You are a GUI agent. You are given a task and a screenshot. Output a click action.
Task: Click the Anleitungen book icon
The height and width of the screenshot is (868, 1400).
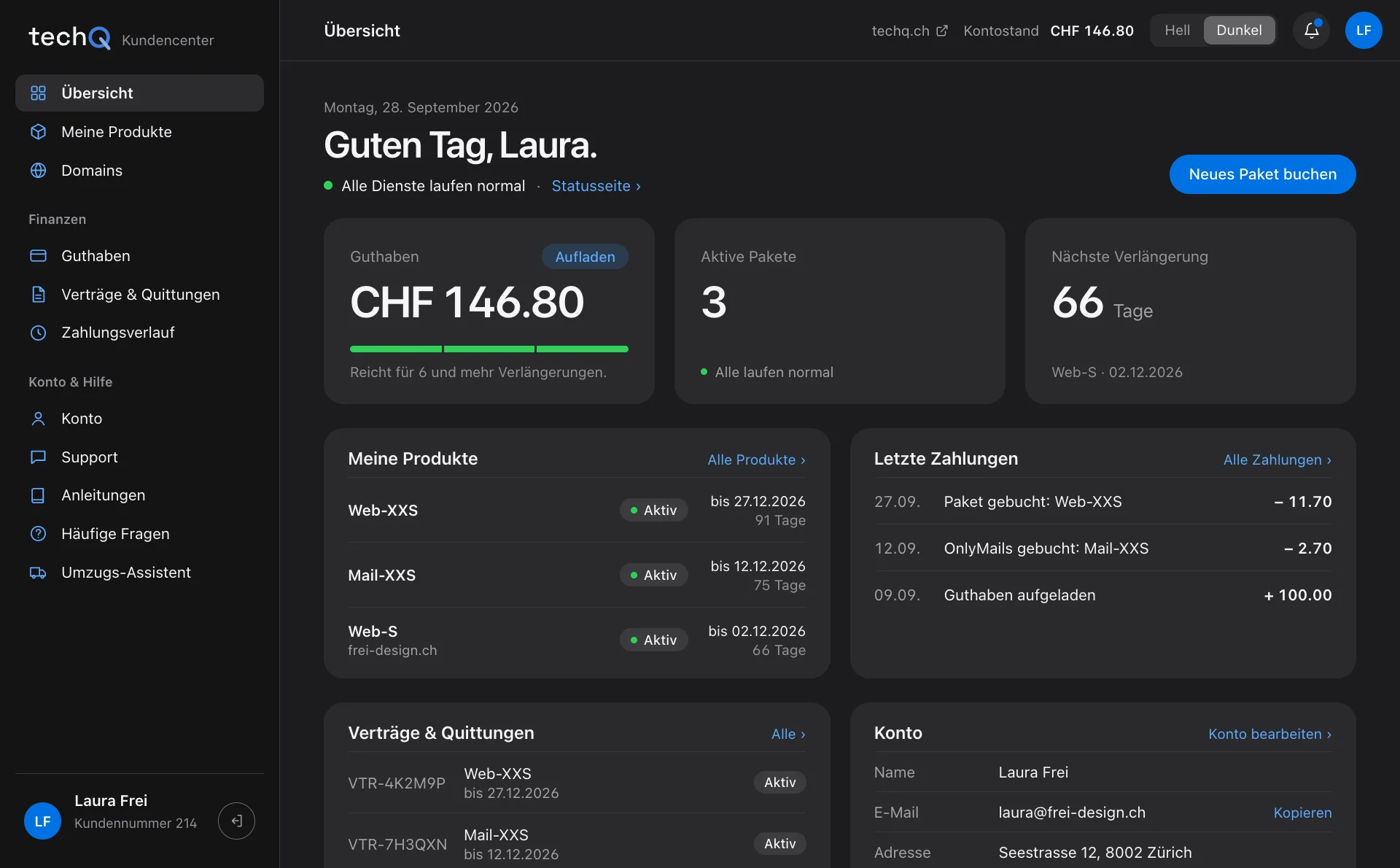tap(38, 495)
